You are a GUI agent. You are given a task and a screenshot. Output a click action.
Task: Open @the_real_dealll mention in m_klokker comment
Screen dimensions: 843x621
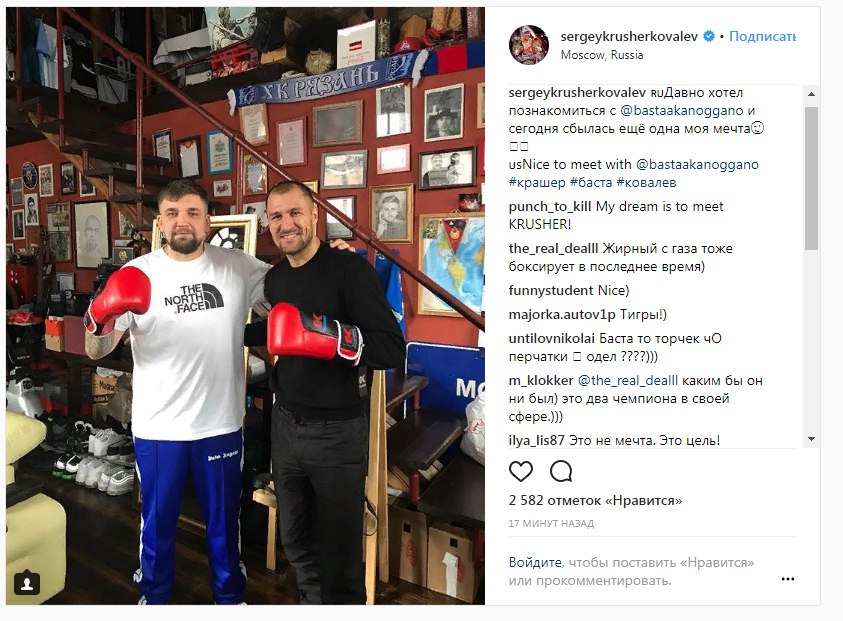(x=627, y=380)
